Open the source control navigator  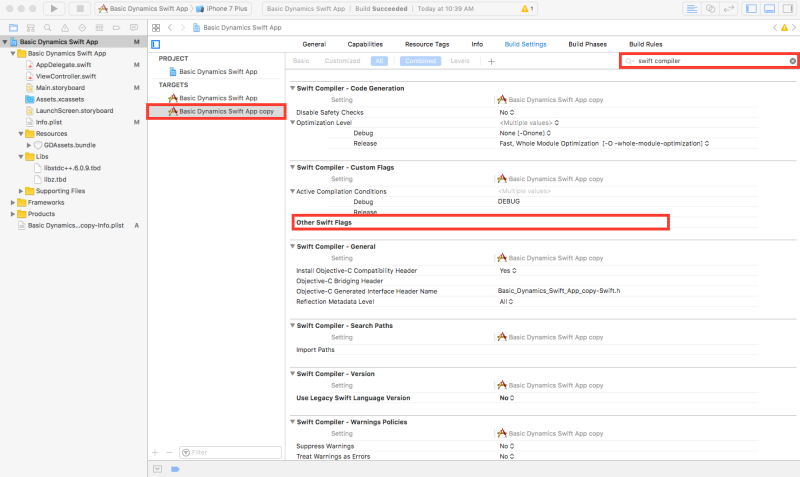31,28
